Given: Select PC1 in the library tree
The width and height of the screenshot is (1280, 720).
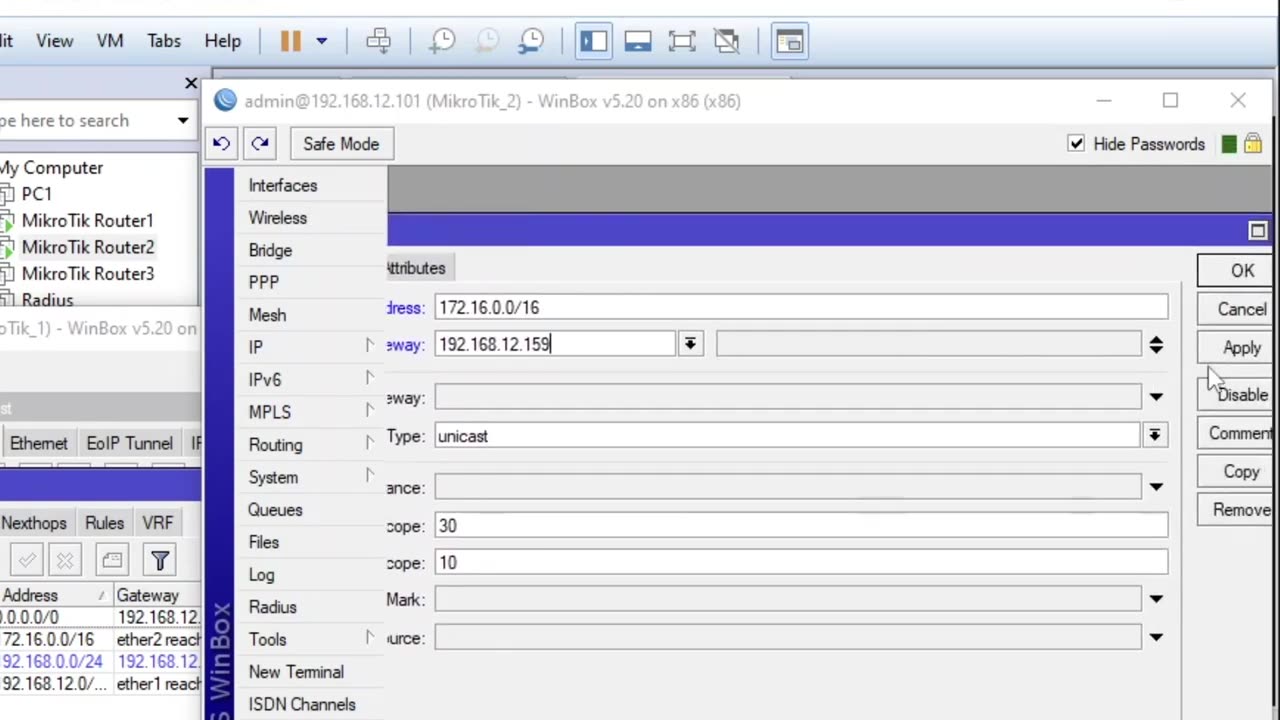Looking at the screenshot, I should coord(37,194).
